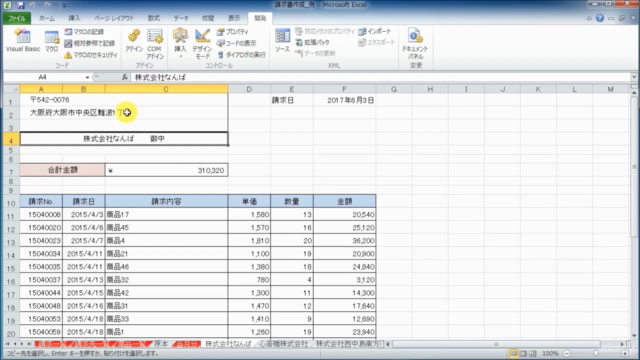Screen dimensions: 640x360
Task: Click the zoom in plus button
Action: (x=625, y=353)
